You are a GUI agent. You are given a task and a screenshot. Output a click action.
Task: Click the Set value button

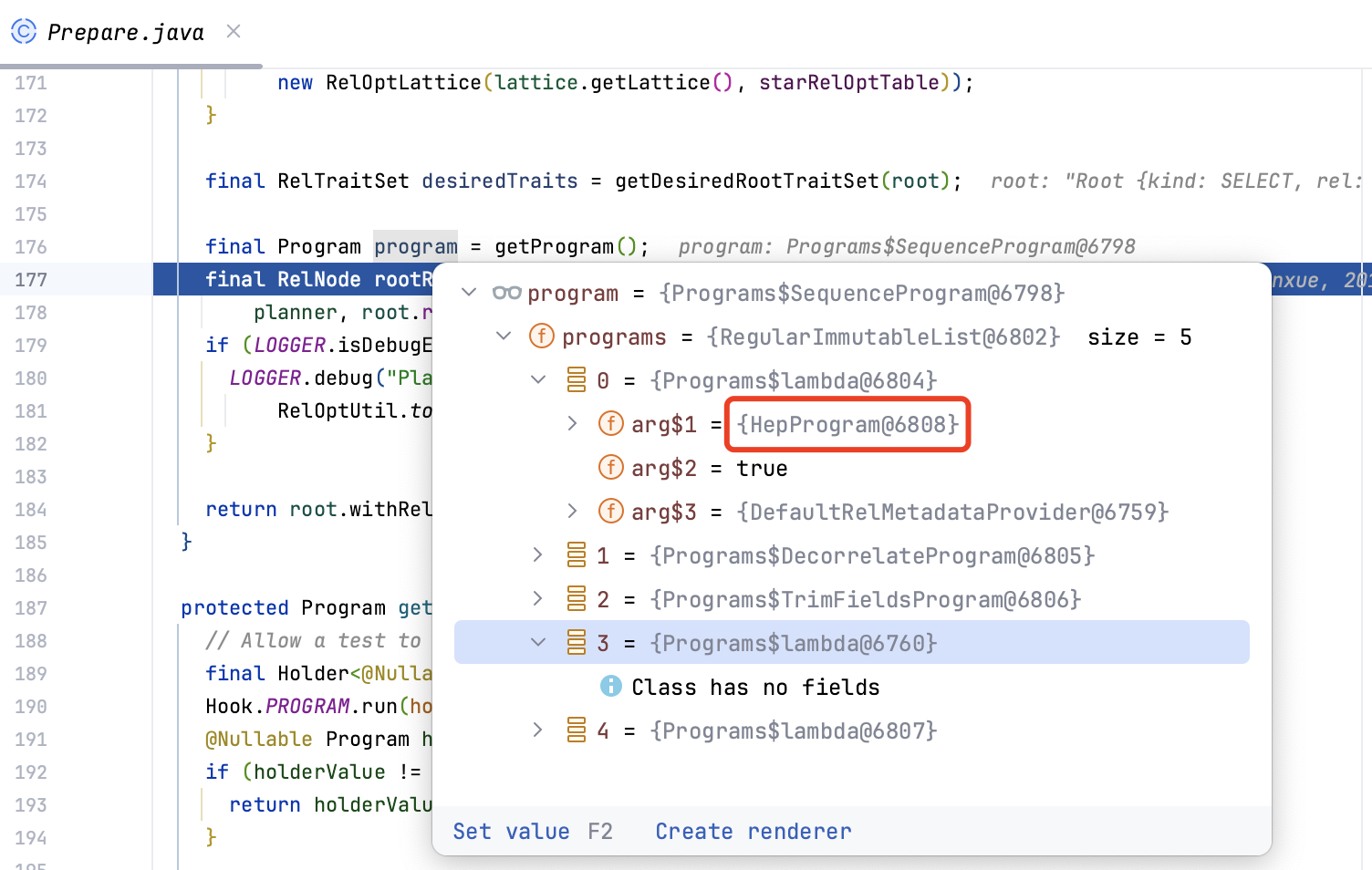(511, 831)
